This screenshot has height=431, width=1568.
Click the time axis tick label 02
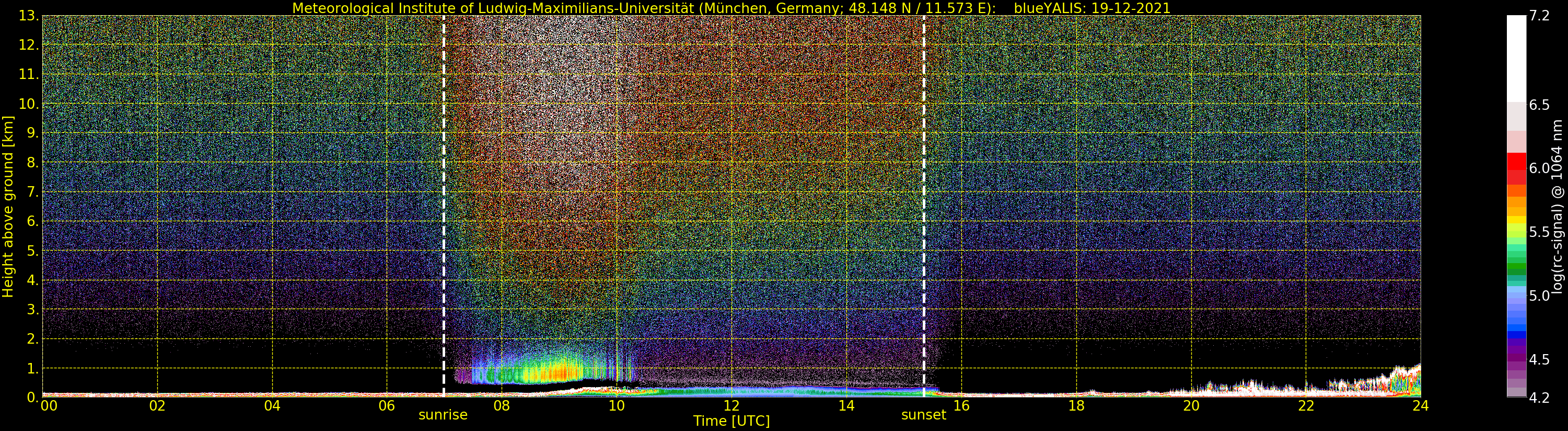pyautogui.click(x=157, y=406)
